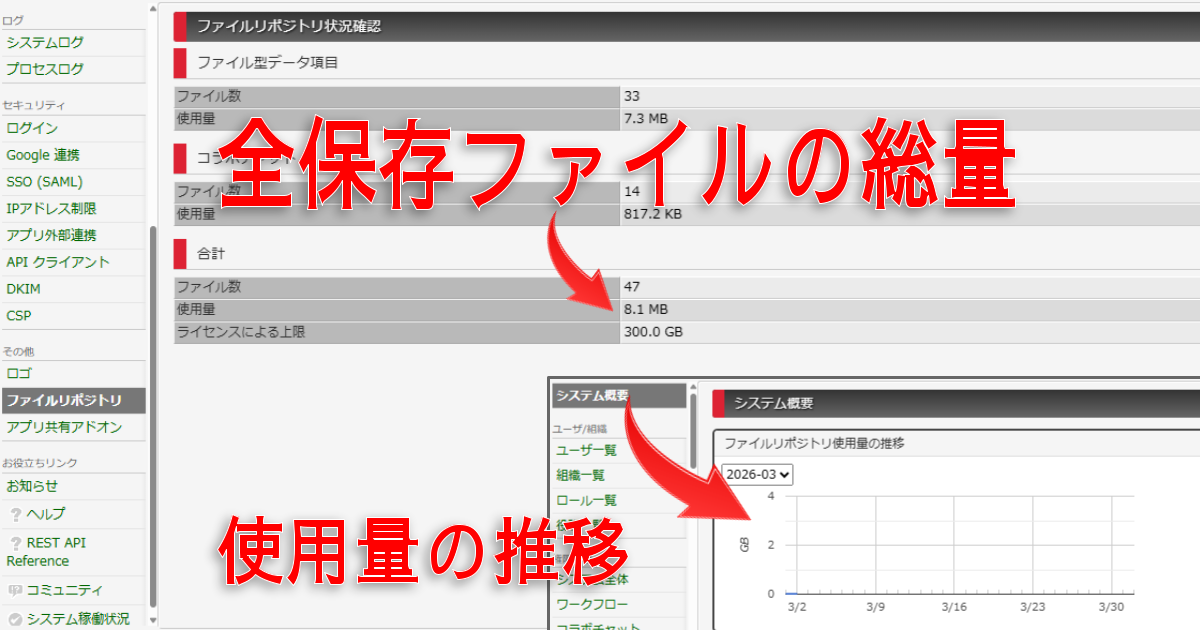This screenshot has width=1200, height=630.
Task: Click the 3/30 label on chart axis
Action: coord(1111,607)
